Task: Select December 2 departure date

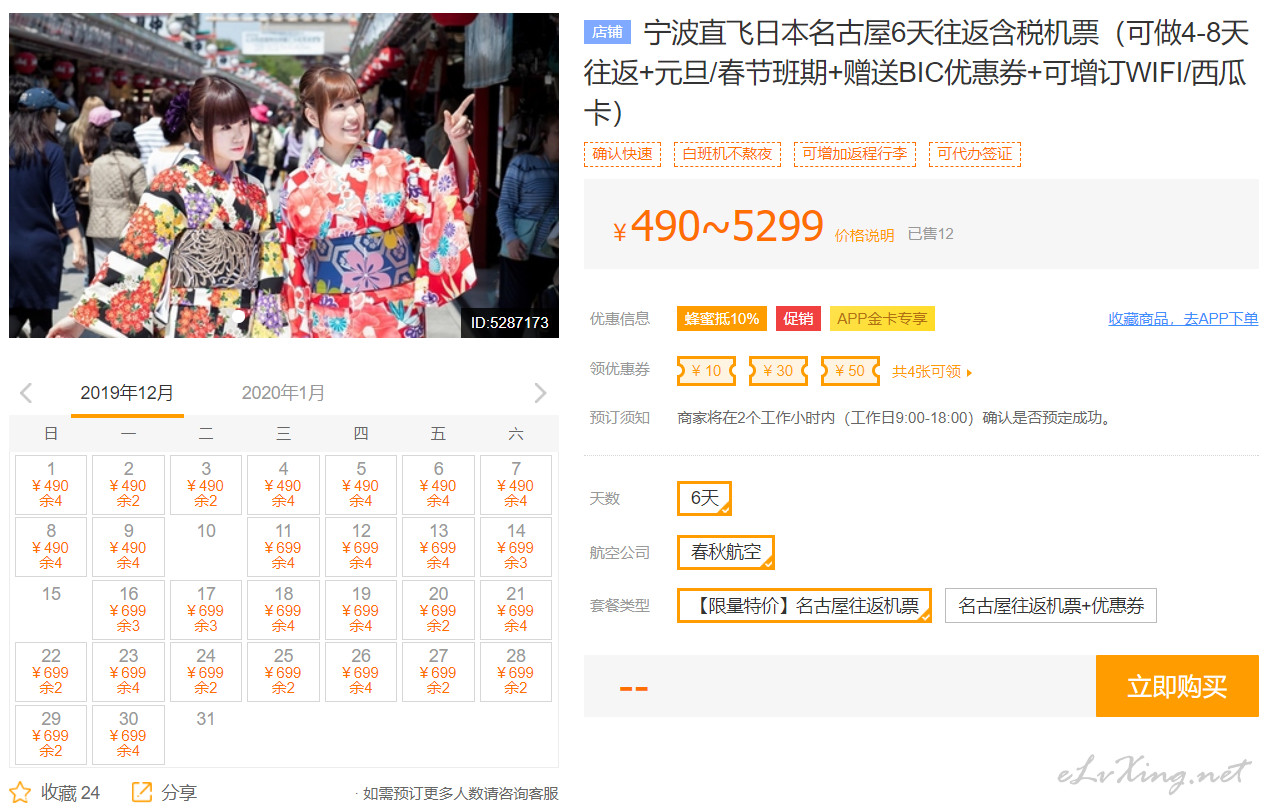Action: [x=128, y=485]
